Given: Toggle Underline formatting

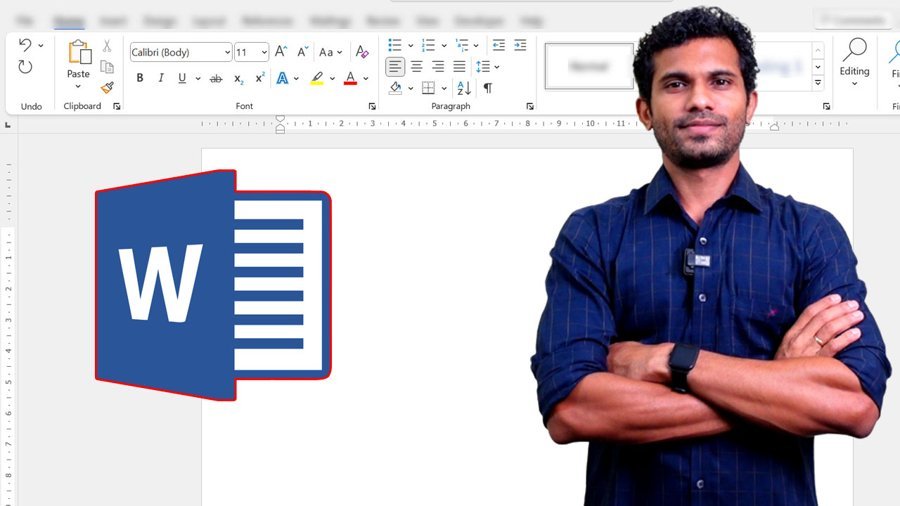Looking at the screenshot, I should [x=182, y=78].
